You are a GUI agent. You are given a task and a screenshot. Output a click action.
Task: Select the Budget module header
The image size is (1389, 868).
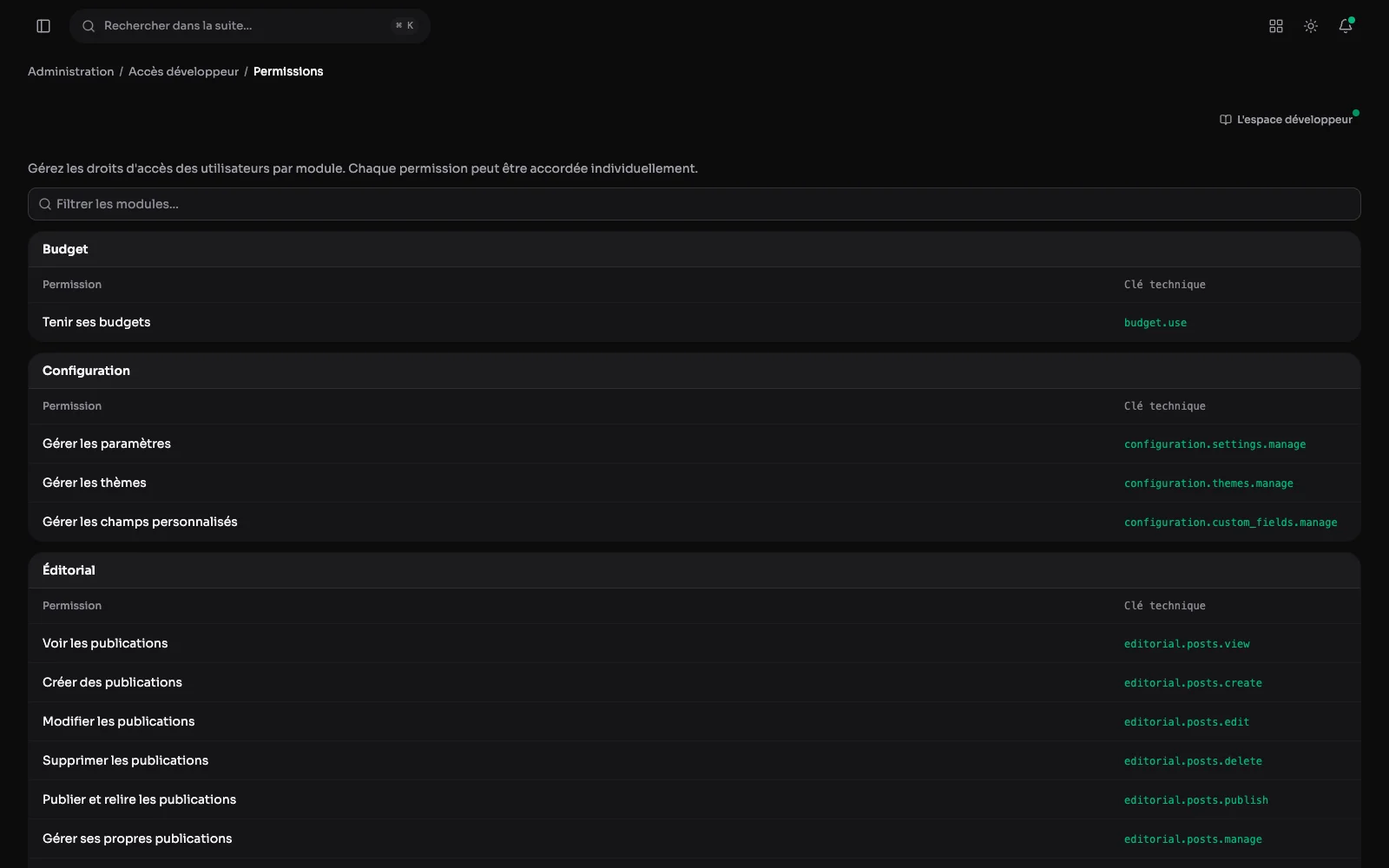point(694,249)
